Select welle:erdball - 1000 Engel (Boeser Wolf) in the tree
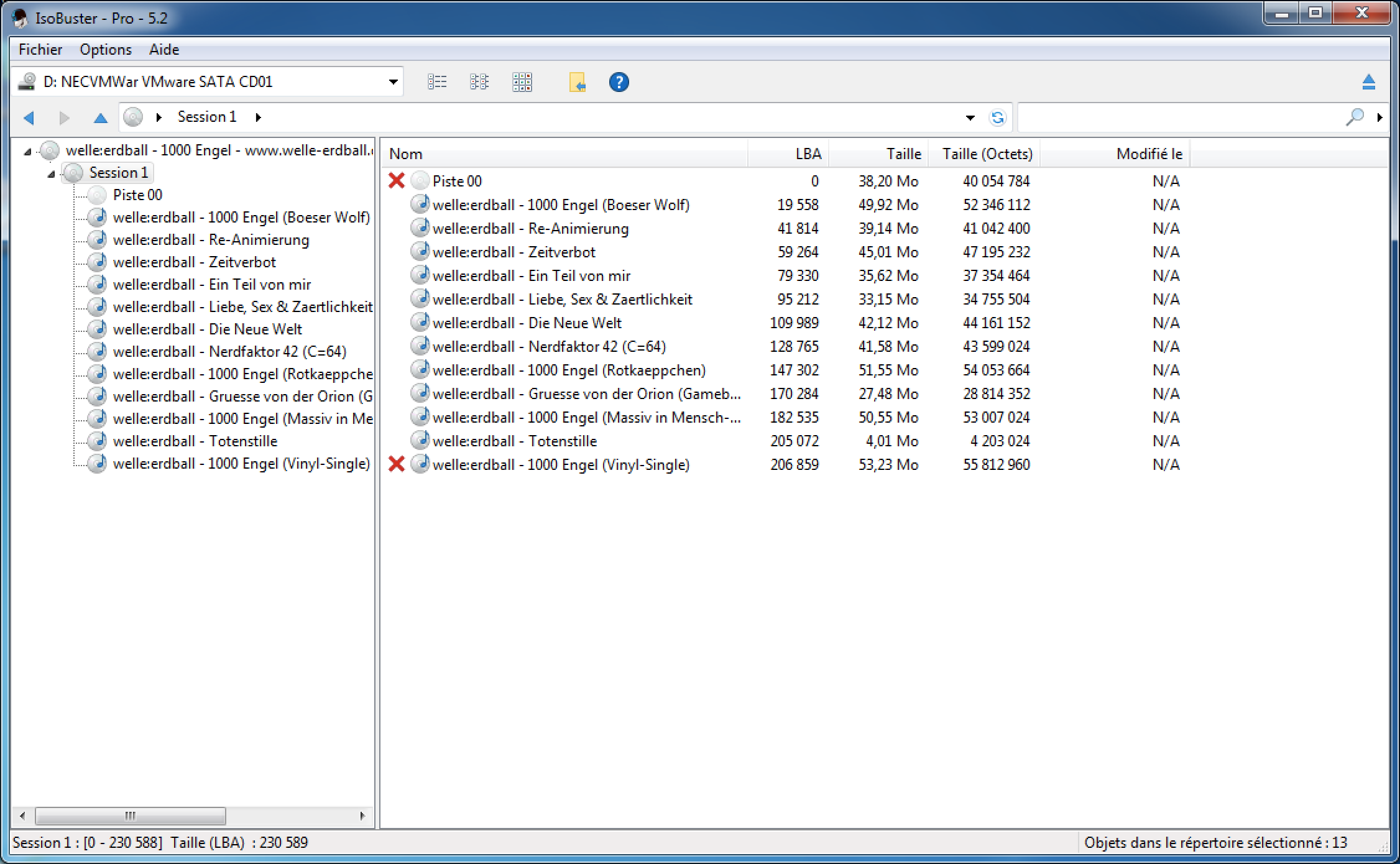This screenshot has height=864, width=1400. pyautogui.click(x=241, y=218)
